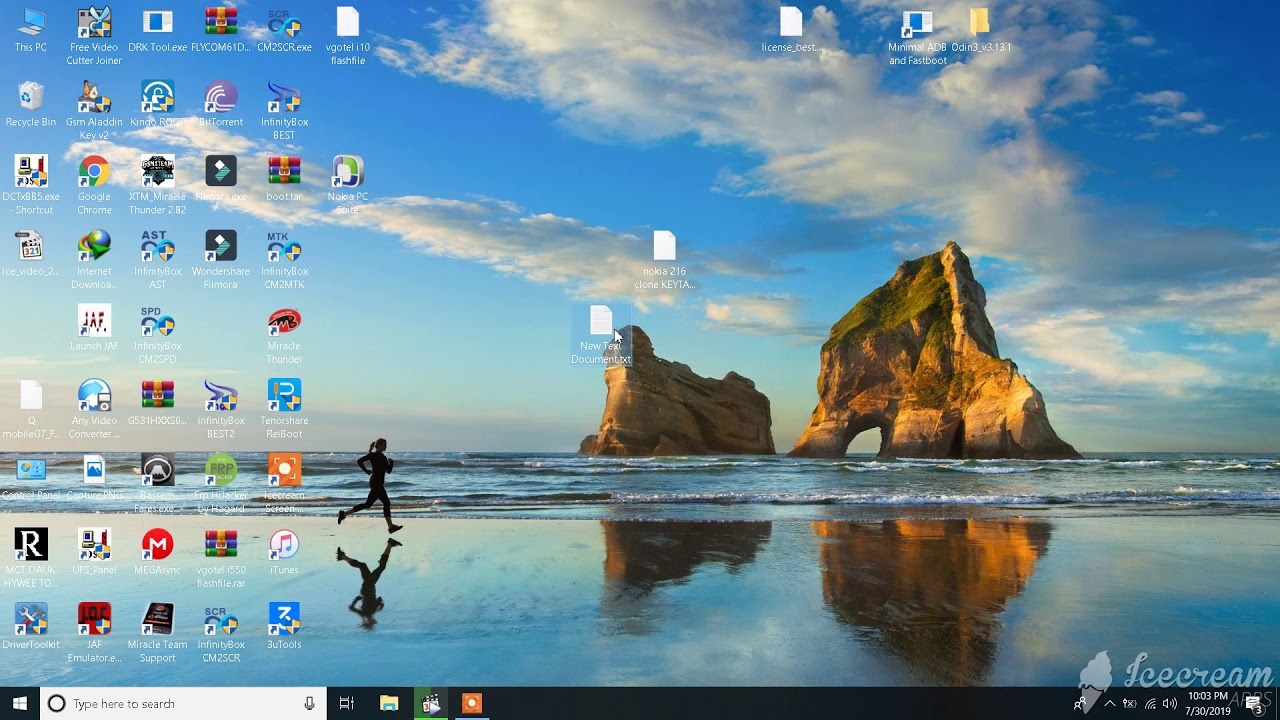Select the Tenorshare ReiBoot icon

(x=284, y=409)
